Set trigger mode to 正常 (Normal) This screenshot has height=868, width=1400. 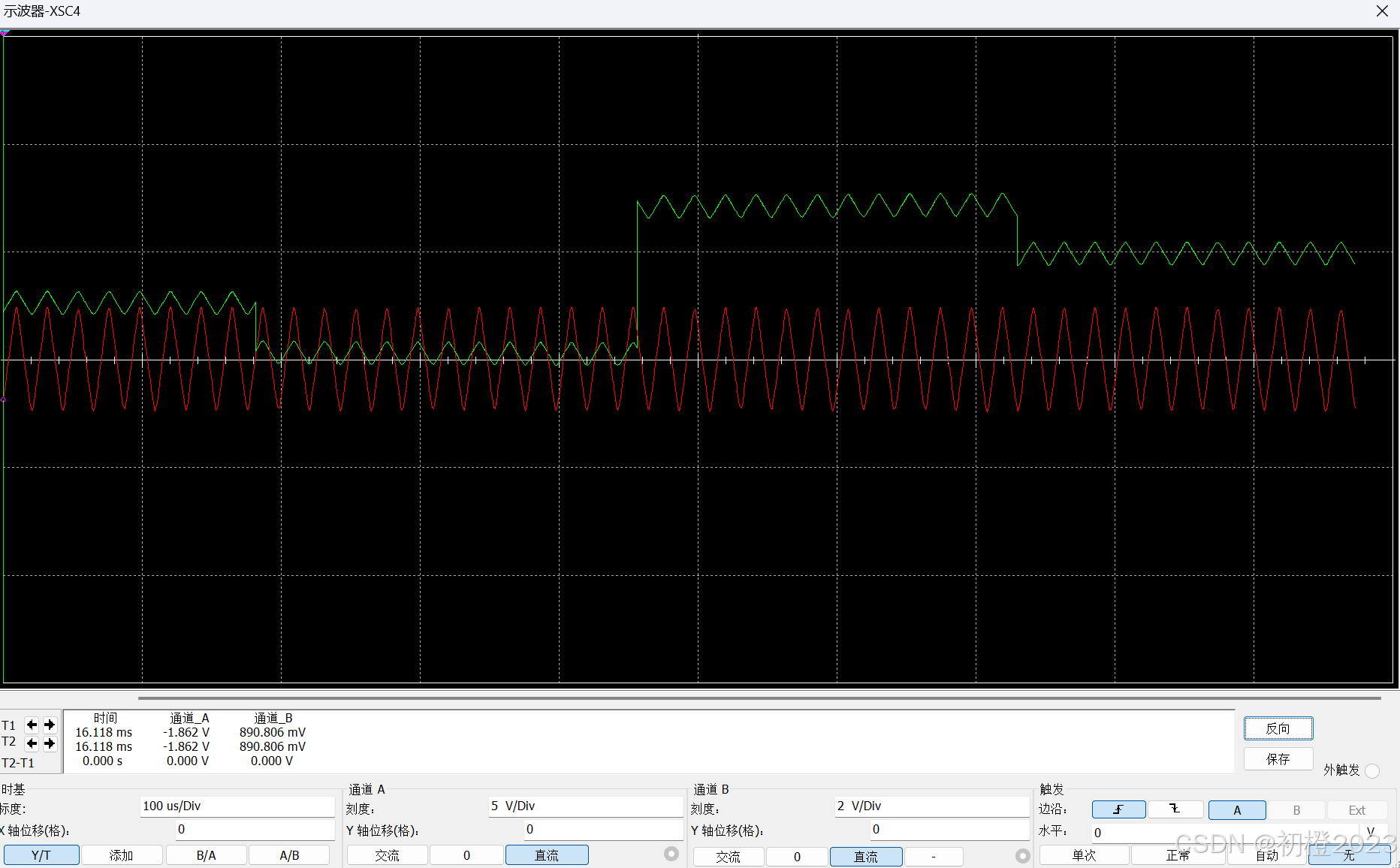pyautogui.click(x=1178, y=855)
